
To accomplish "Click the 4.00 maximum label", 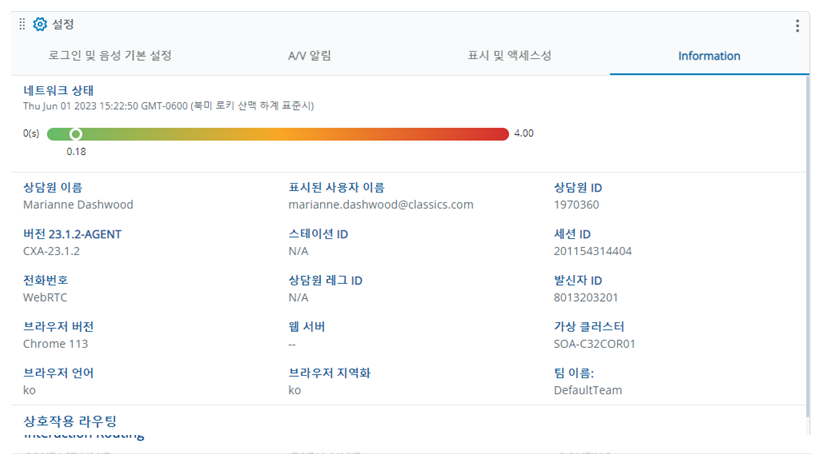I will pyautogui.click(x=524, y=133).
